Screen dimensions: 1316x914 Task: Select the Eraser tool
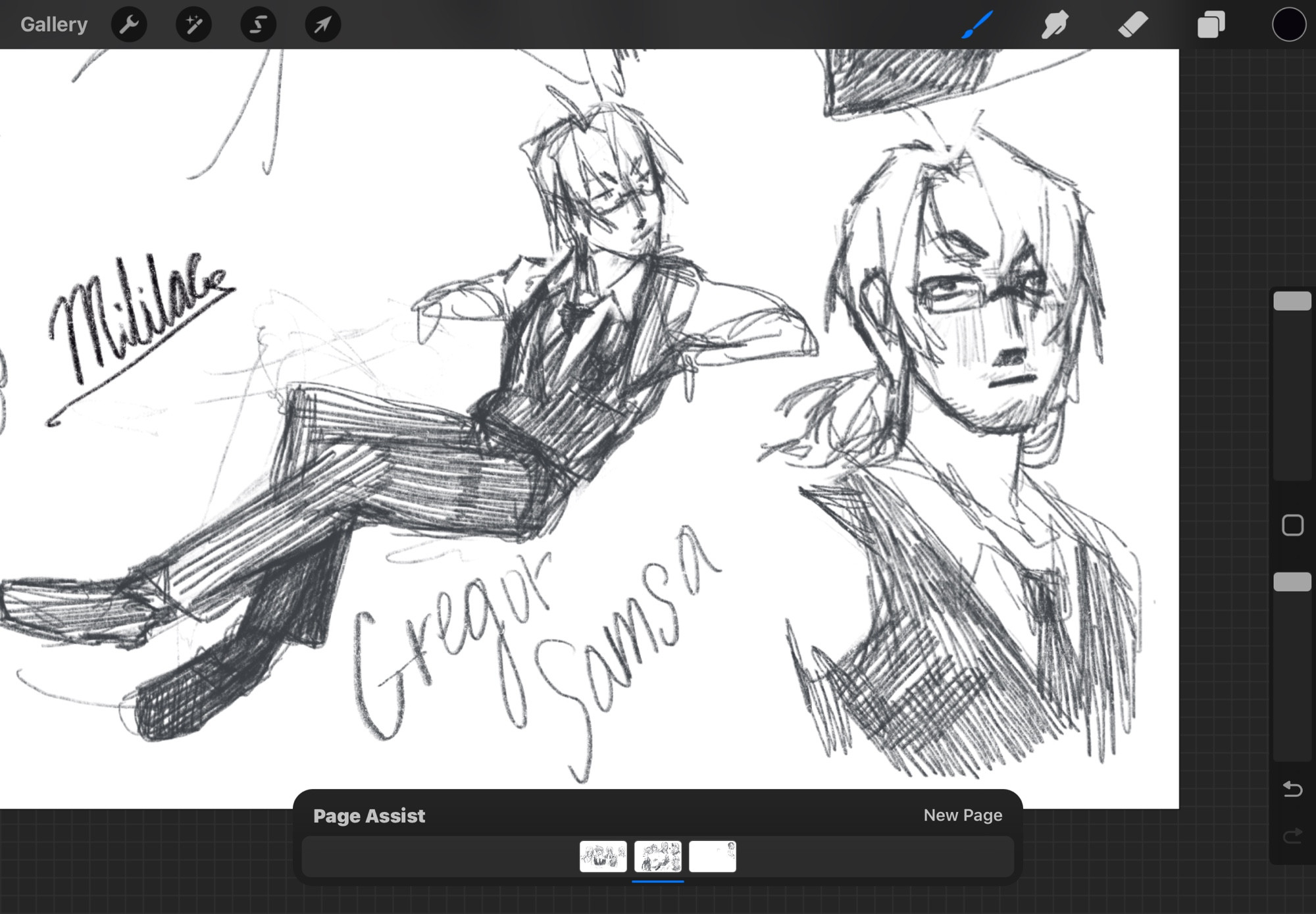[x=1132, y=25]
